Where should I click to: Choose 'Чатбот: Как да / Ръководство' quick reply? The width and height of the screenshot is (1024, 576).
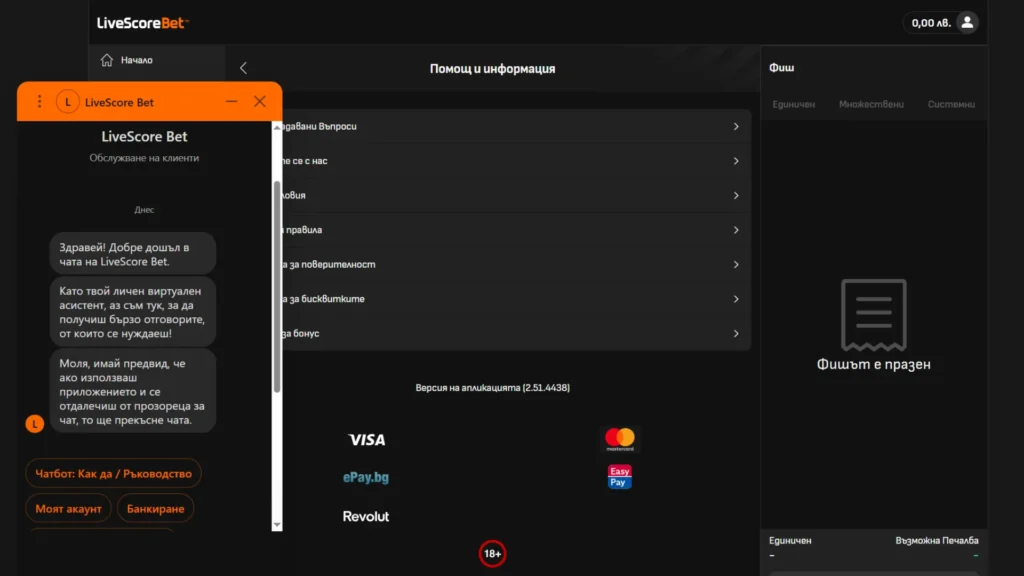114,473
